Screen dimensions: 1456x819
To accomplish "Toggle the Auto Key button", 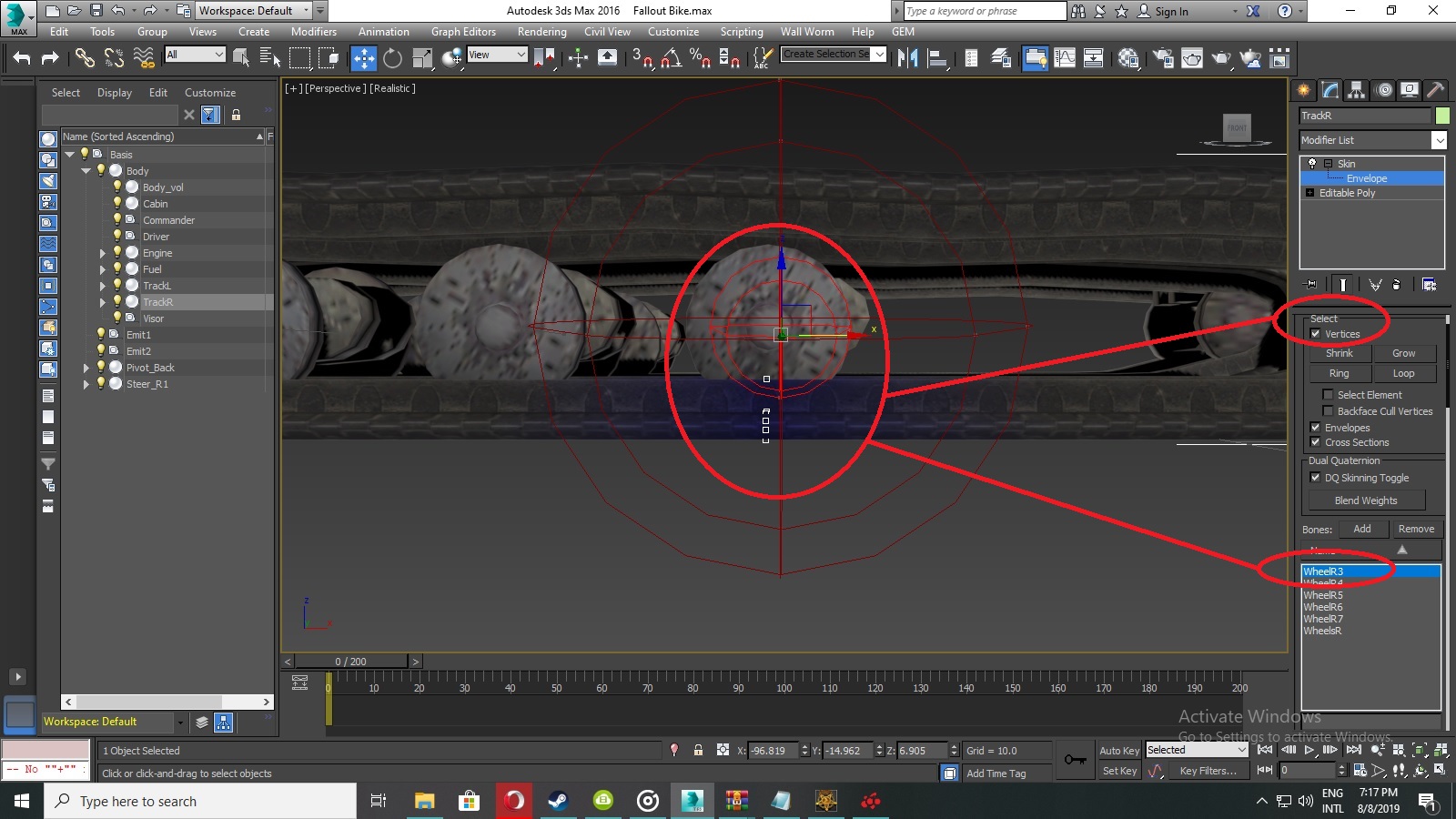I will click(1118, 751).
